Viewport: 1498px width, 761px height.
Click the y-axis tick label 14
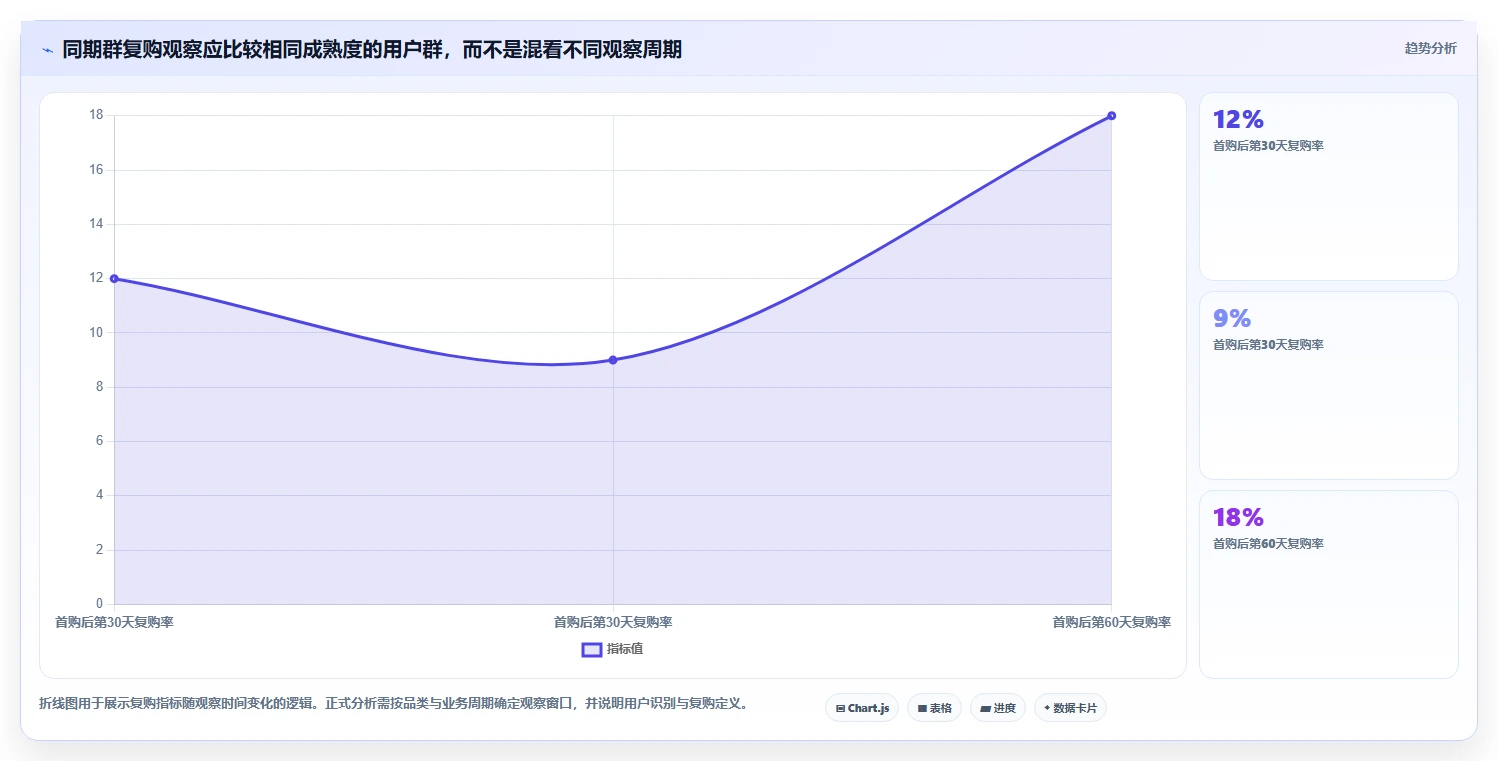click(x=96, y=224)
